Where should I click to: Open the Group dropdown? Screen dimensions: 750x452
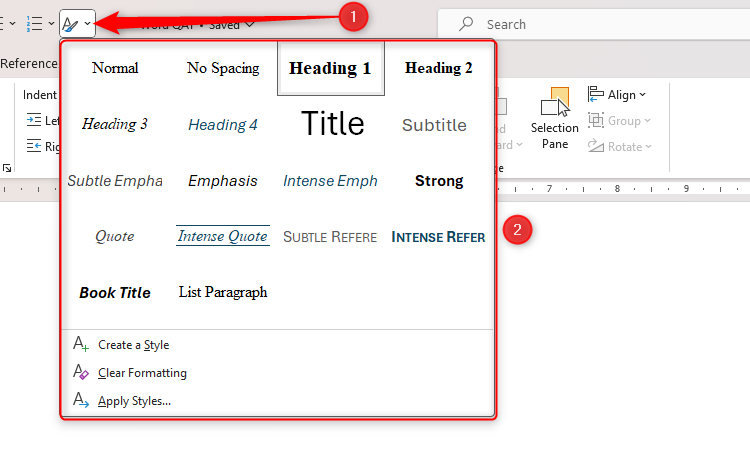619,121
